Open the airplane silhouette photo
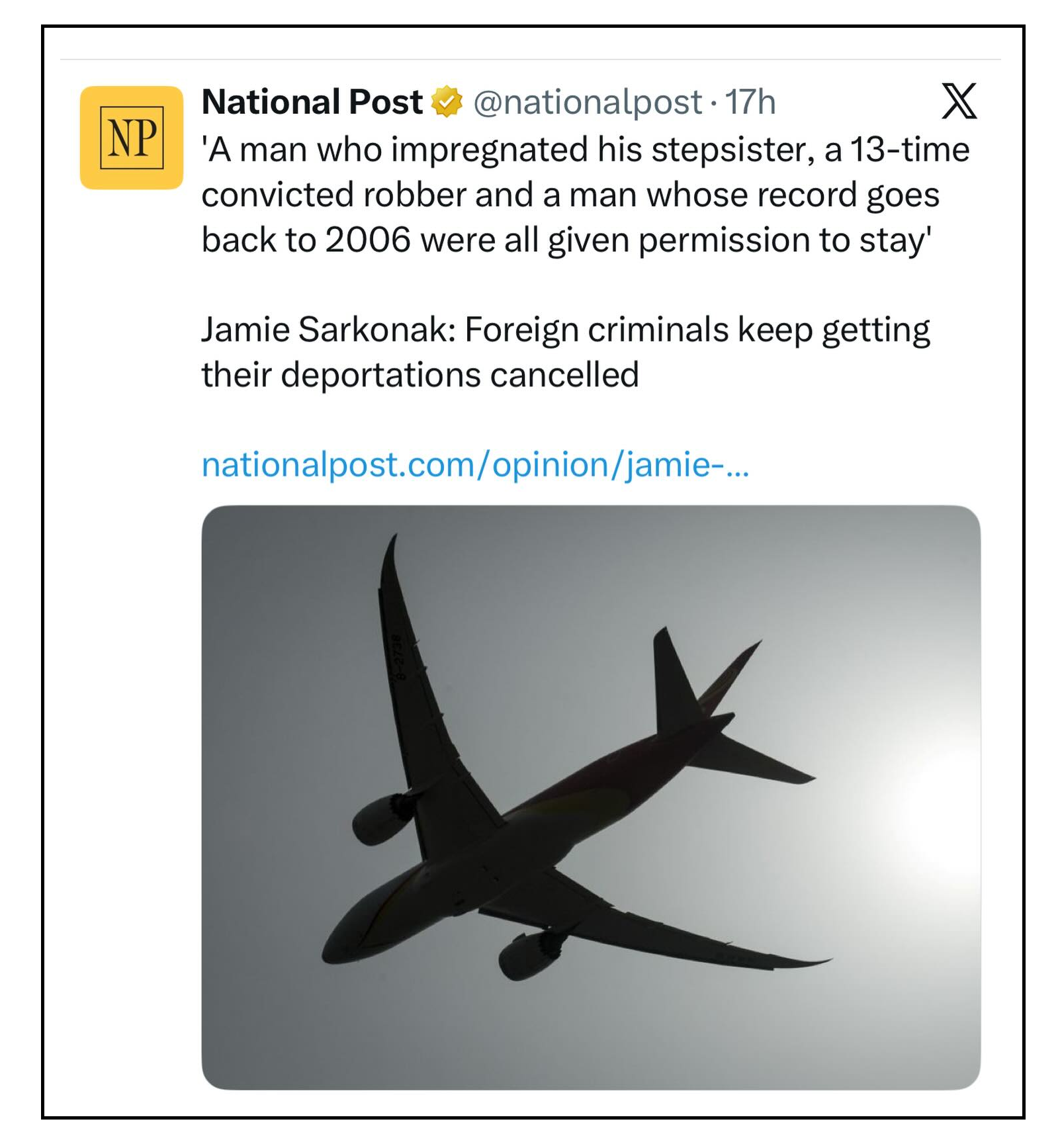1060x1148 pixels. point(590,797)
